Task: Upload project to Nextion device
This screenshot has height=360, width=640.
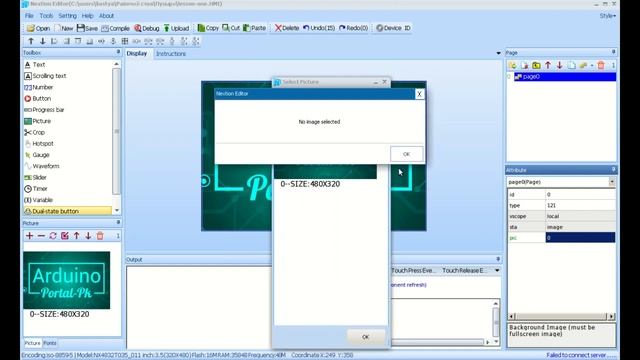Action: coord(176,28)
